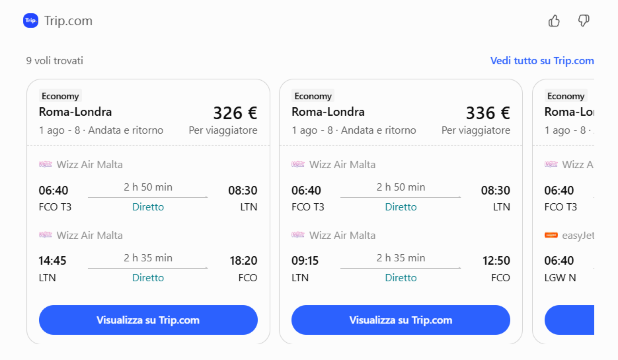Click the 09:15 LTN return departure time
The width and height of the screenshot is (618, 360).
(x=305, y=261)
